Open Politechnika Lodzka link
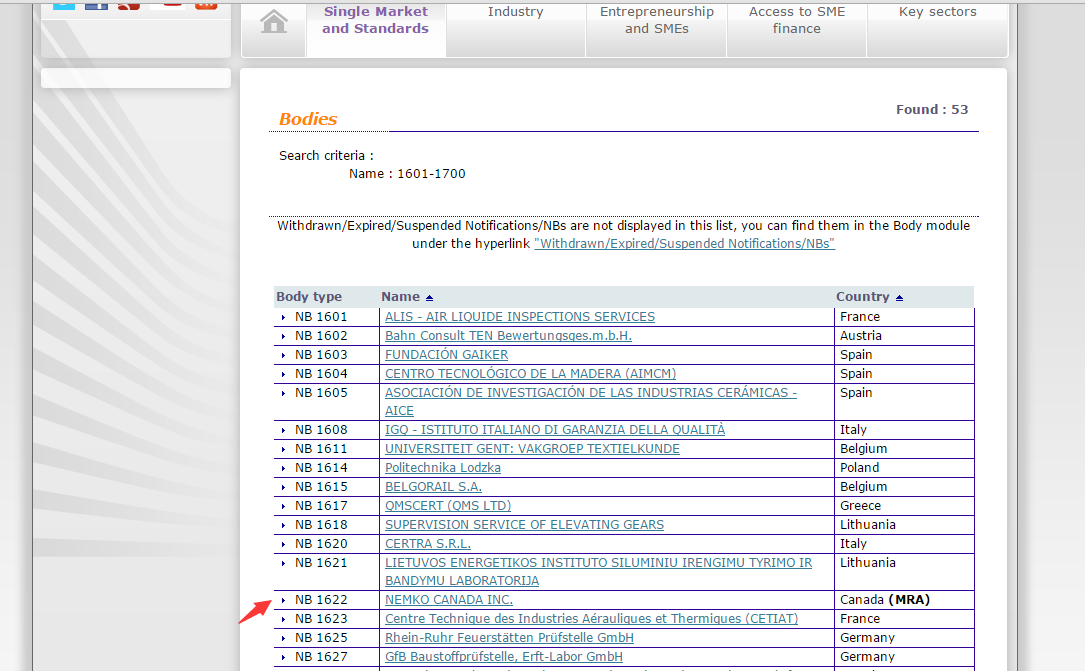The image size is (1085, 671). coord(443,468)
